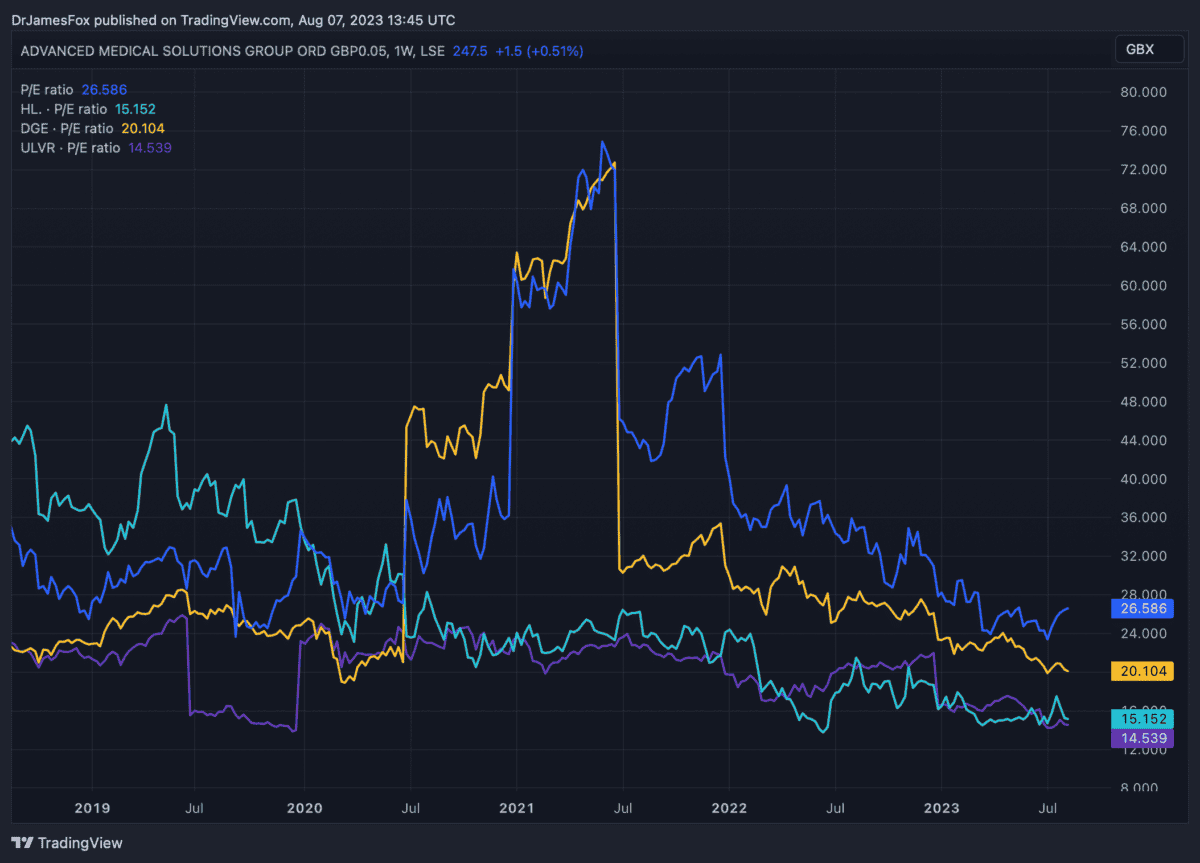Click the 247.5 last price value

tap(470, 50)
